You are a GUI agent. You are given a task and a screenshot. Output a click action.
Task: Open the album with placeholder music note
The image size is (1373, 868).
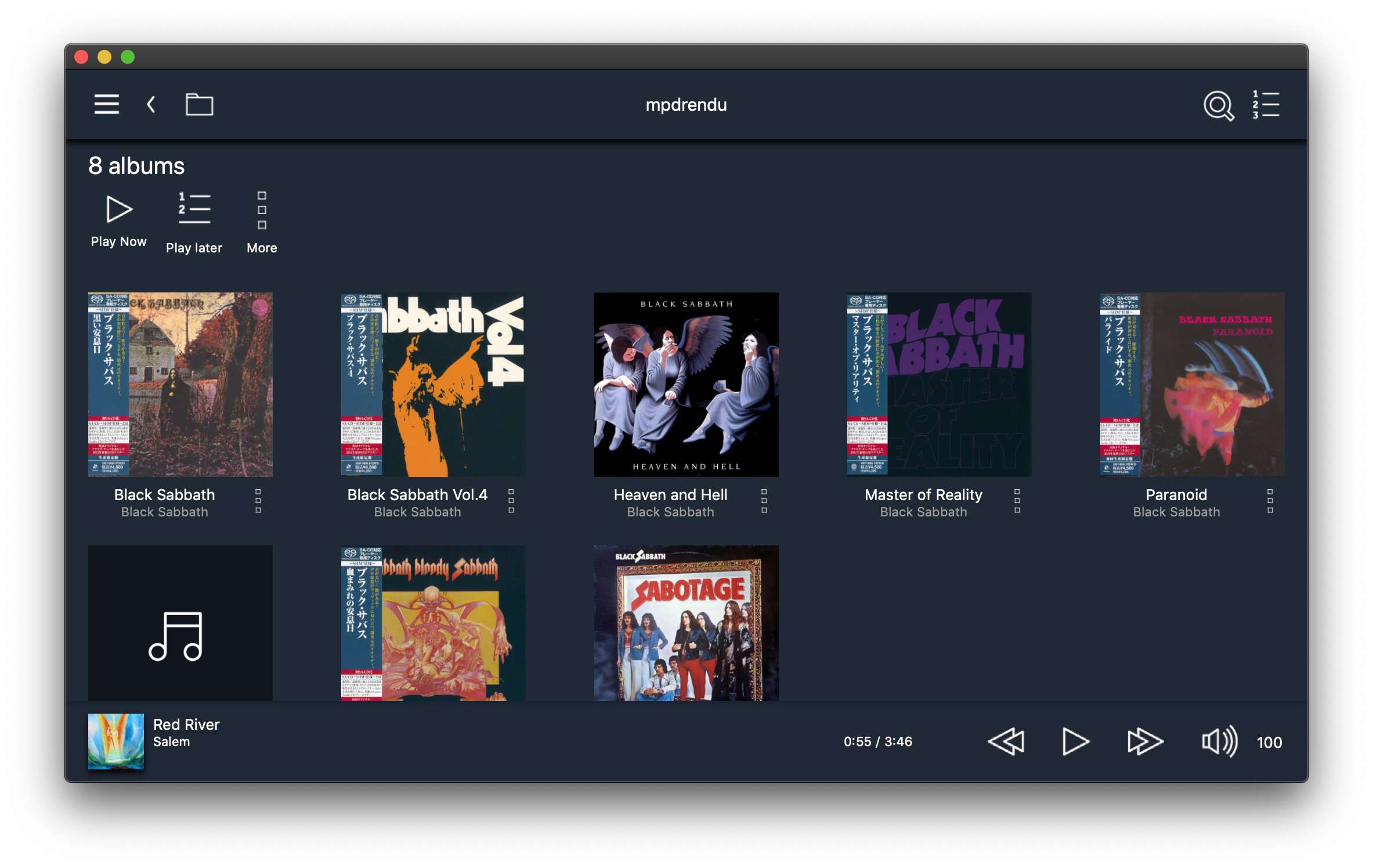point(180,623)
